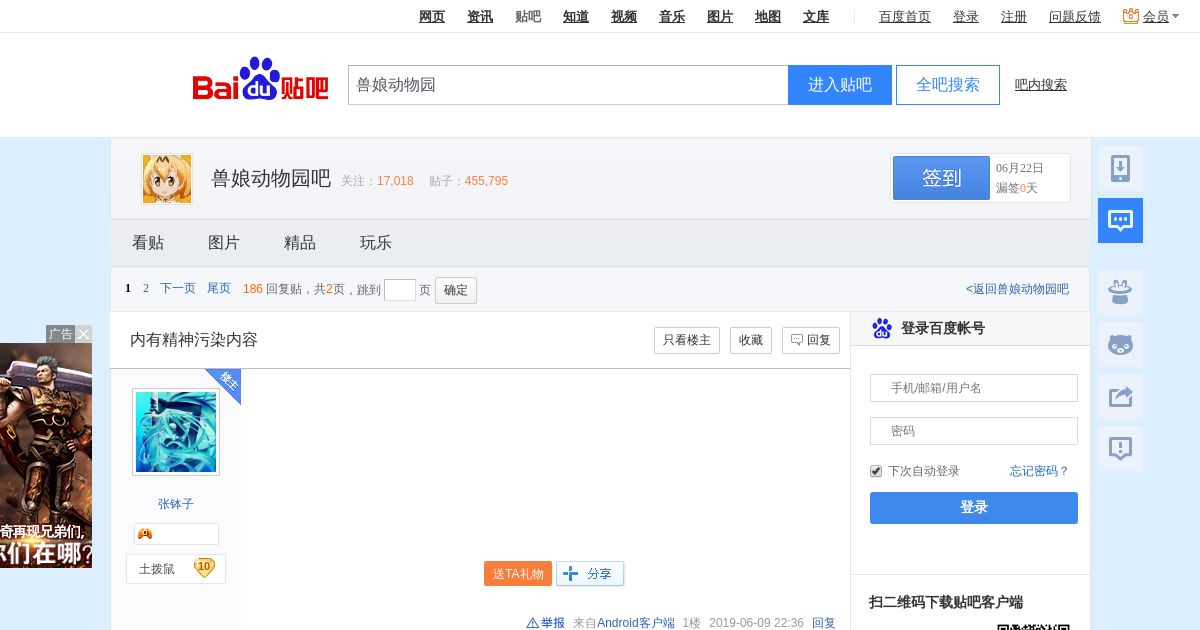Switch to the 图片 forum tab
This screenshot has height=630, width=1200.
coord(224,243)
